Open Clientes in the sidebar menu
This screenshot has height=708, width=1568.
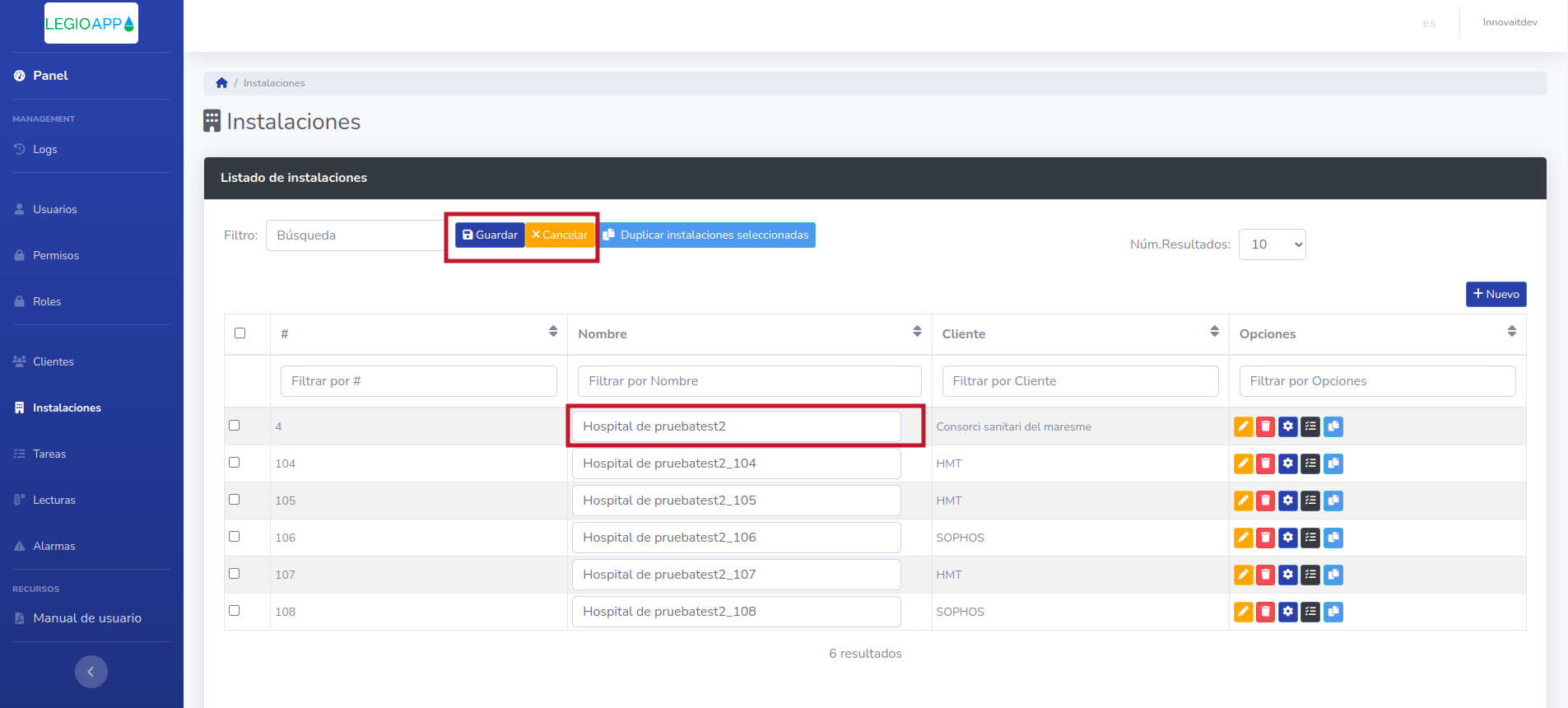pos(54,361)
